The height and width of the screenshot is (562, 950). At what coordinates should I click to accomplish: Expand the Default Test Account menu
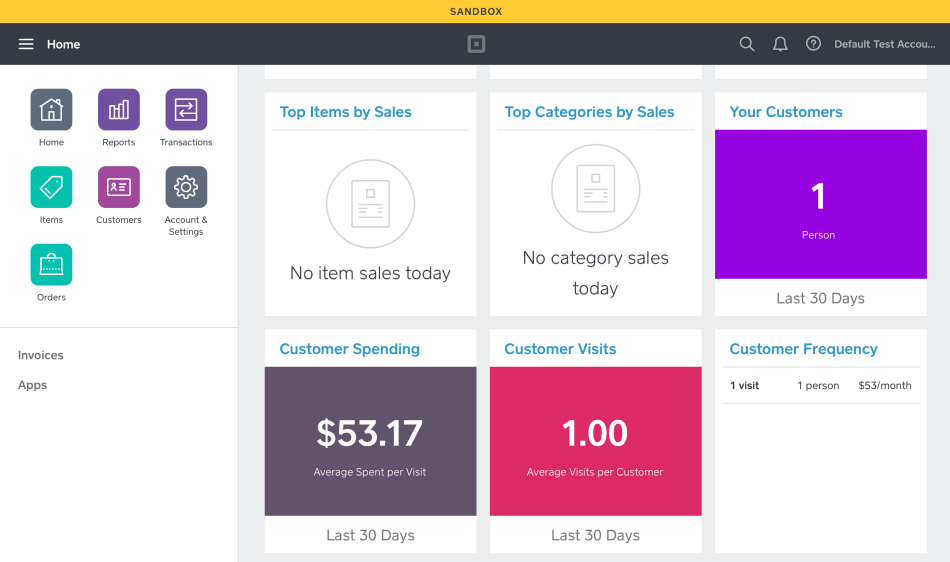pos(884,44)
